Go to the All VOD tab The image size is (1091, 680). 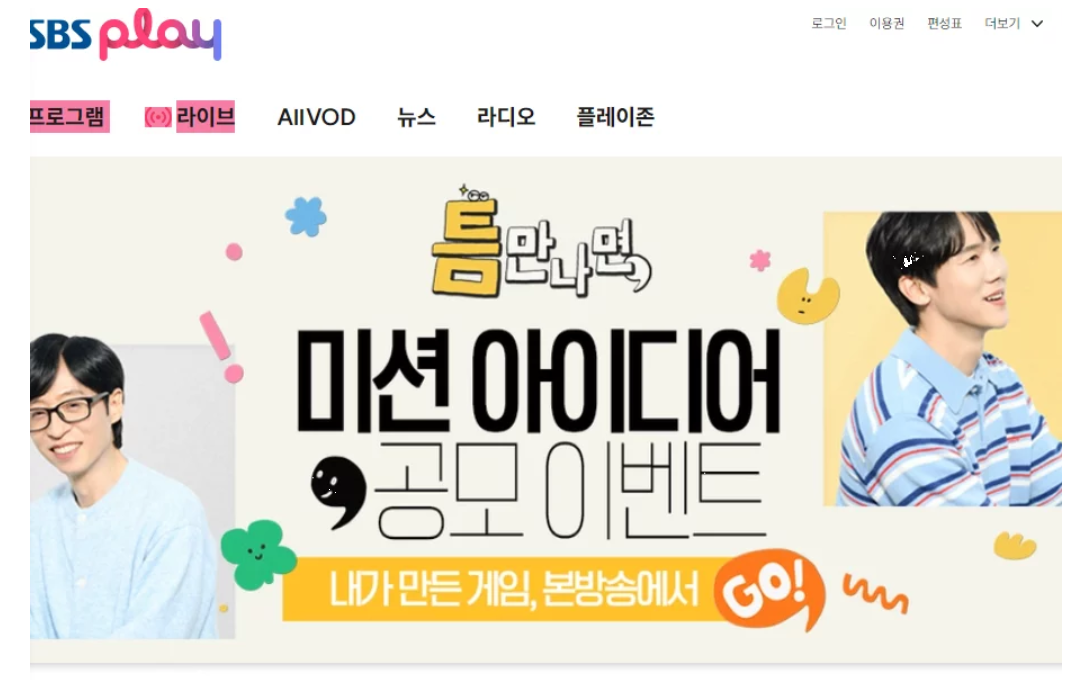click(x=317, y=117)
